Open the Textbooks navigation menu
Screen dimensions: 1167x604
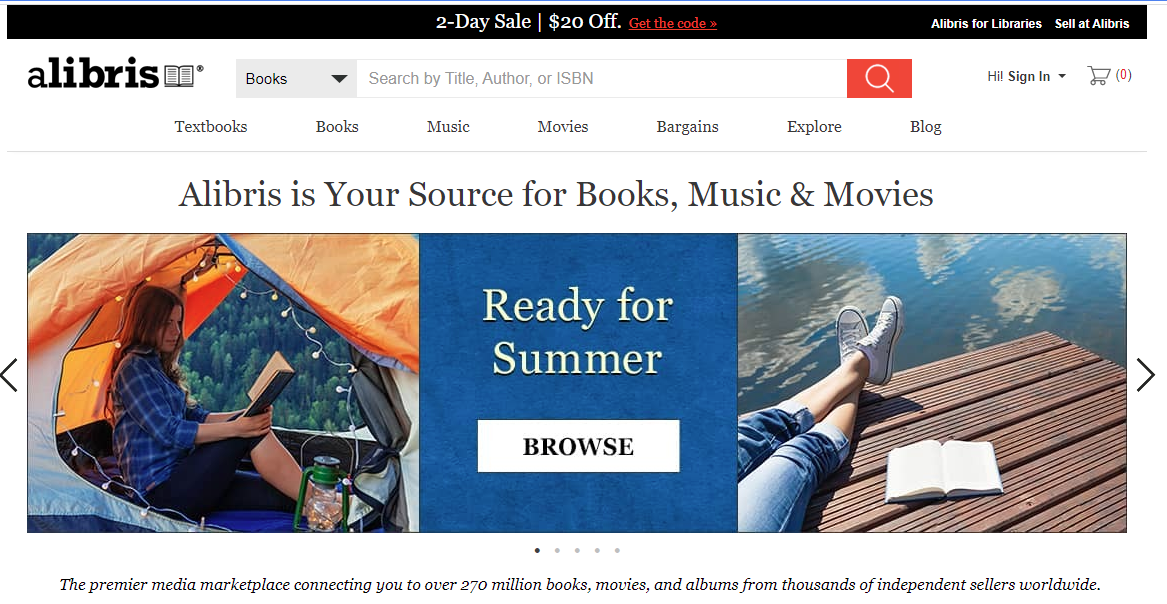[x=211, y=126]
